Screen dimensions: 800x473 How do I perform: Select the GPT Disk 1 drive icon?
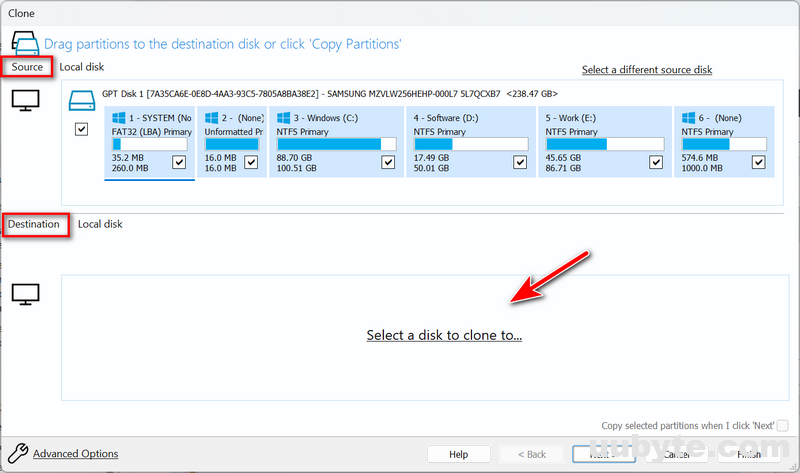tap(82, 101)
